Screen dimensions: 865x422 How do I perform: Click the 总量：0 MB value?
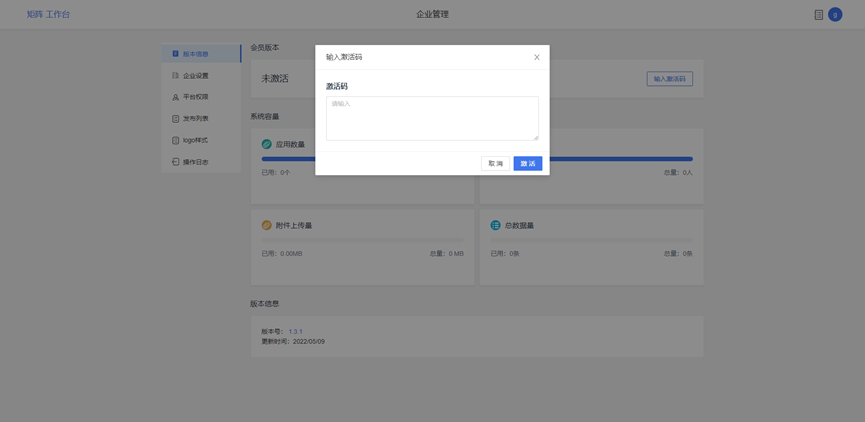447,254
